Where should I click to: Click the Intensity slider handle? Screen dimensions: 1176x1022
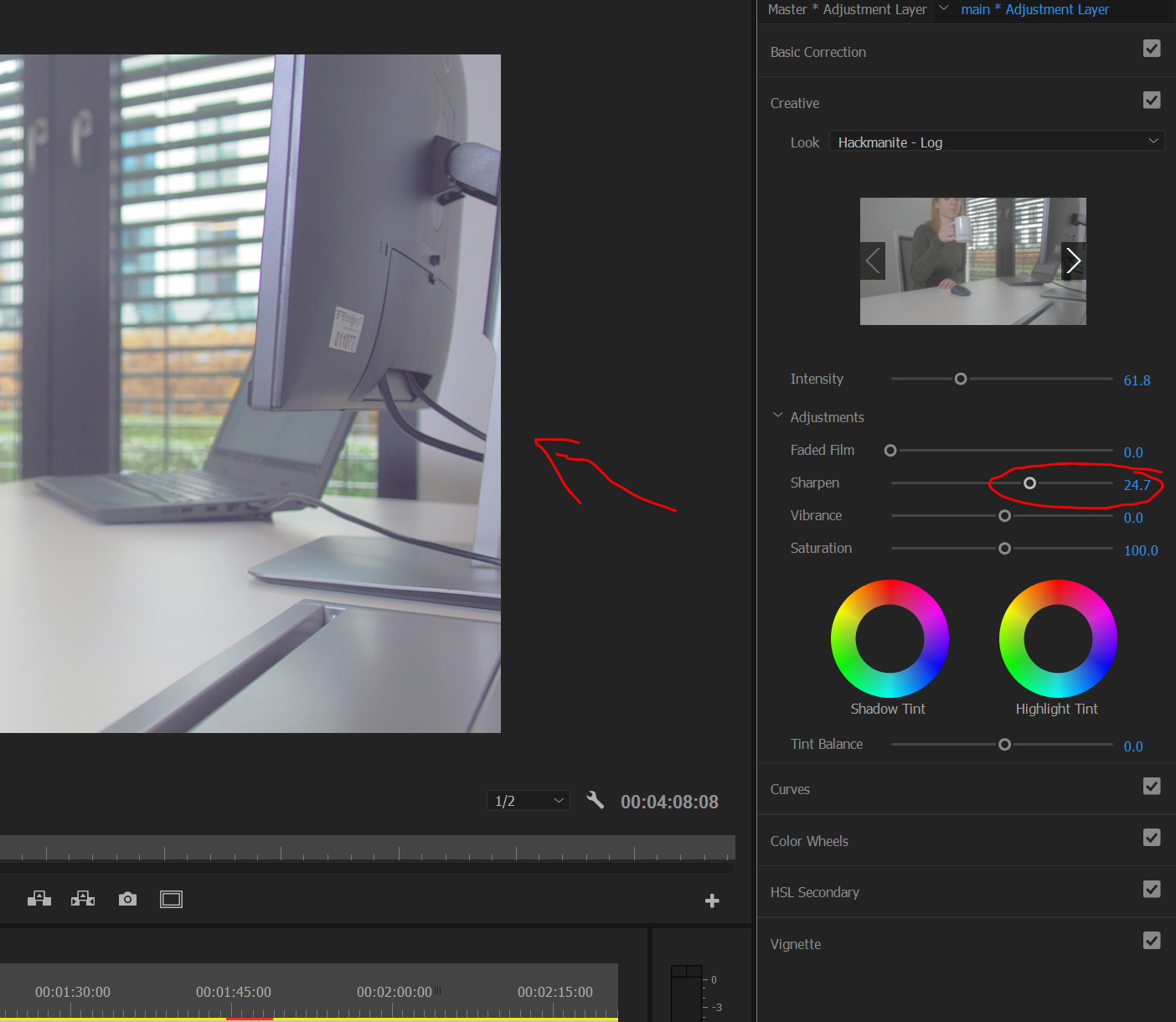click(x=961, y=379)
